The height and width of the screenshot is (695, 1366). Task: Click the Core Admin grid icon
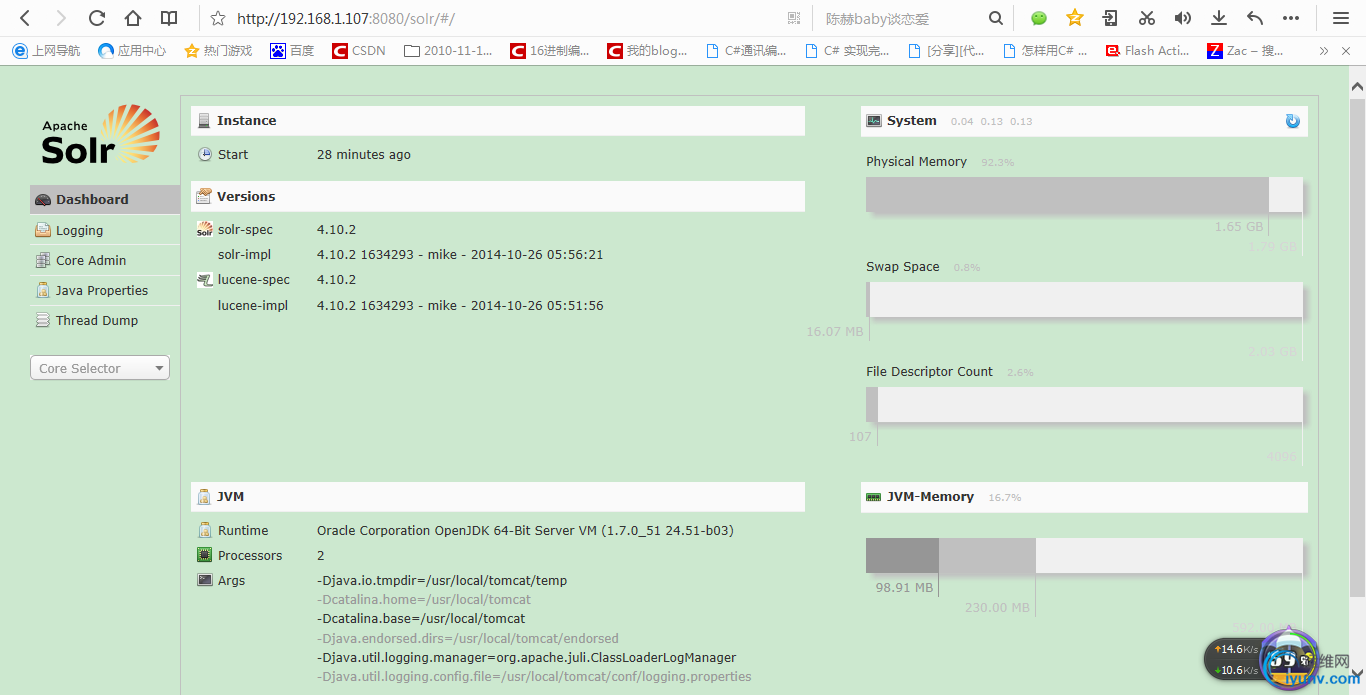click(x=43, y=260)
